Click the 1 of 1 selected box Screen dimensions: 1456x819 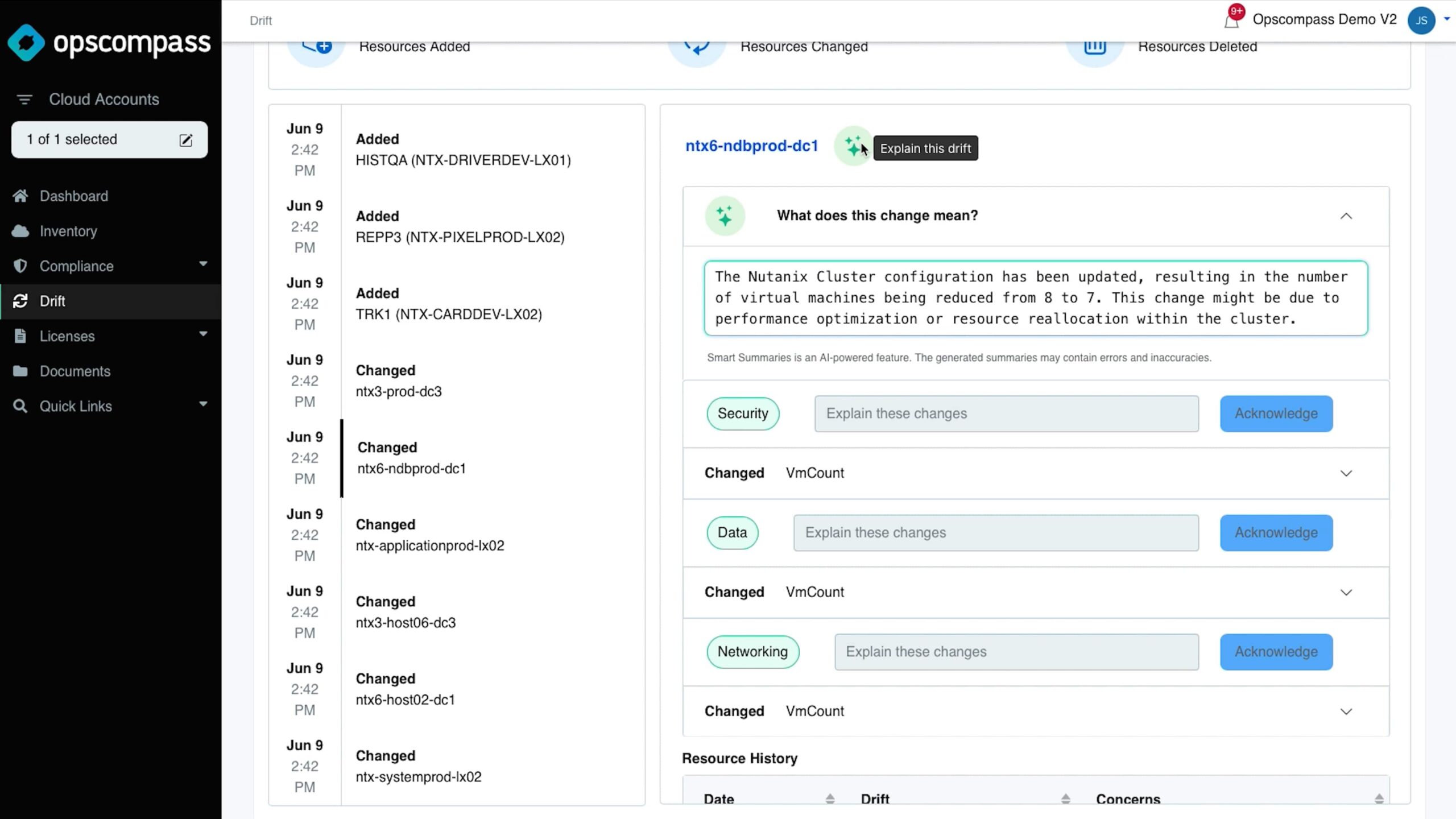click(x=109, y=140)
